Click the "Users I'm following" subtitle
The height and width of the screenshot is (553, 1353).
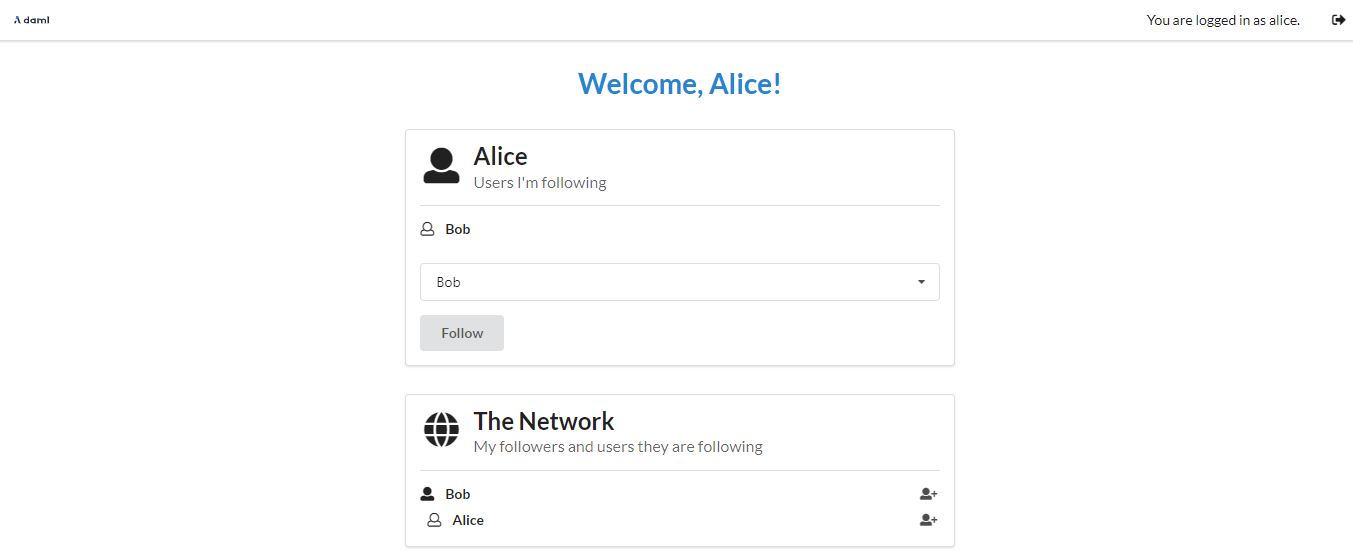pos(540,183)
